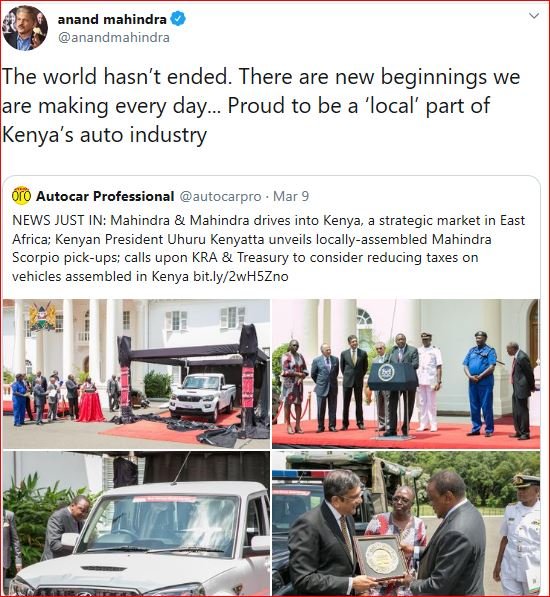Click the Kenya coat of arms in photo
The image size is (550, 597).
click(x=42, y=316)
